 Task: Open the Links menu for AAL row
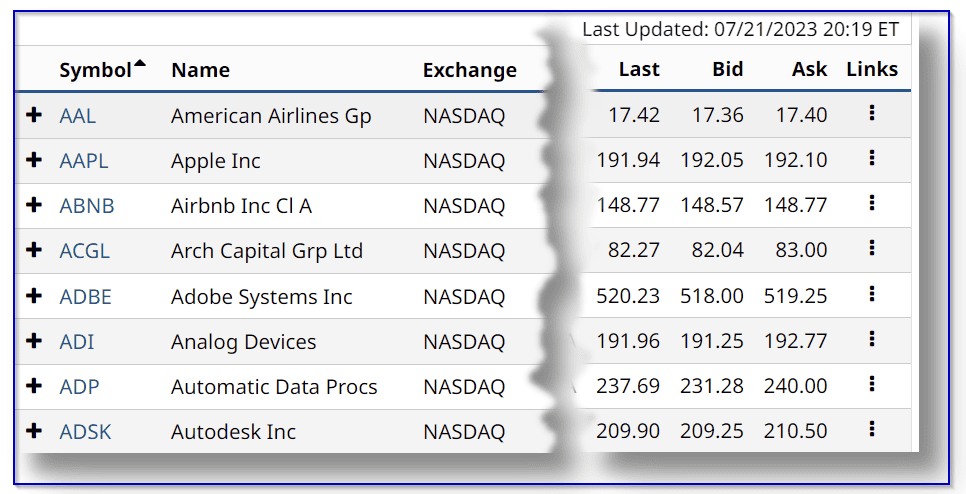872,114
